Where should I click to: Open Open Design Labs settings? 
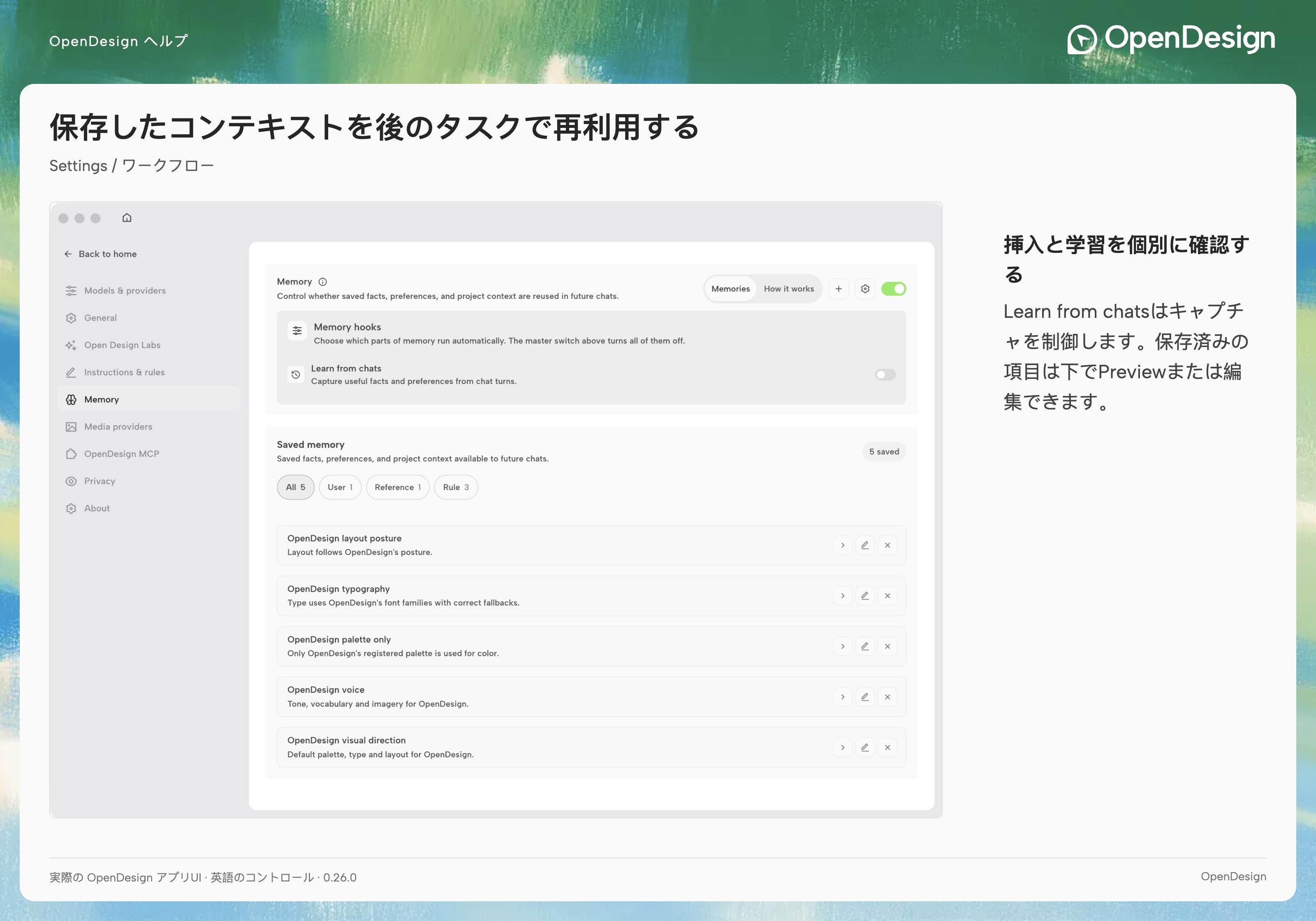(x=148, y=345)
